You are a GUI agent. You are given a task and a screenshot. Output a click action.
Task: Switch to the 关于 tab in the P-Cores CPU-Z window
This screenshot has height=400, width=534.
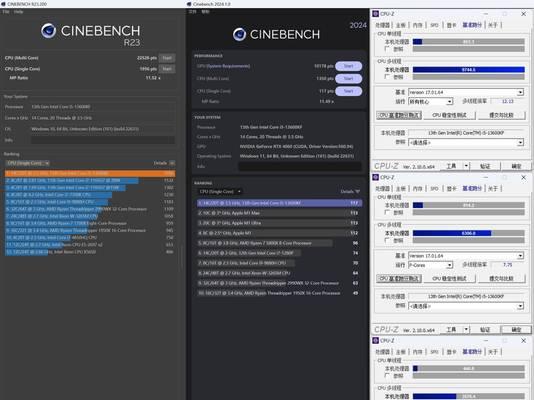click(493, 189)
